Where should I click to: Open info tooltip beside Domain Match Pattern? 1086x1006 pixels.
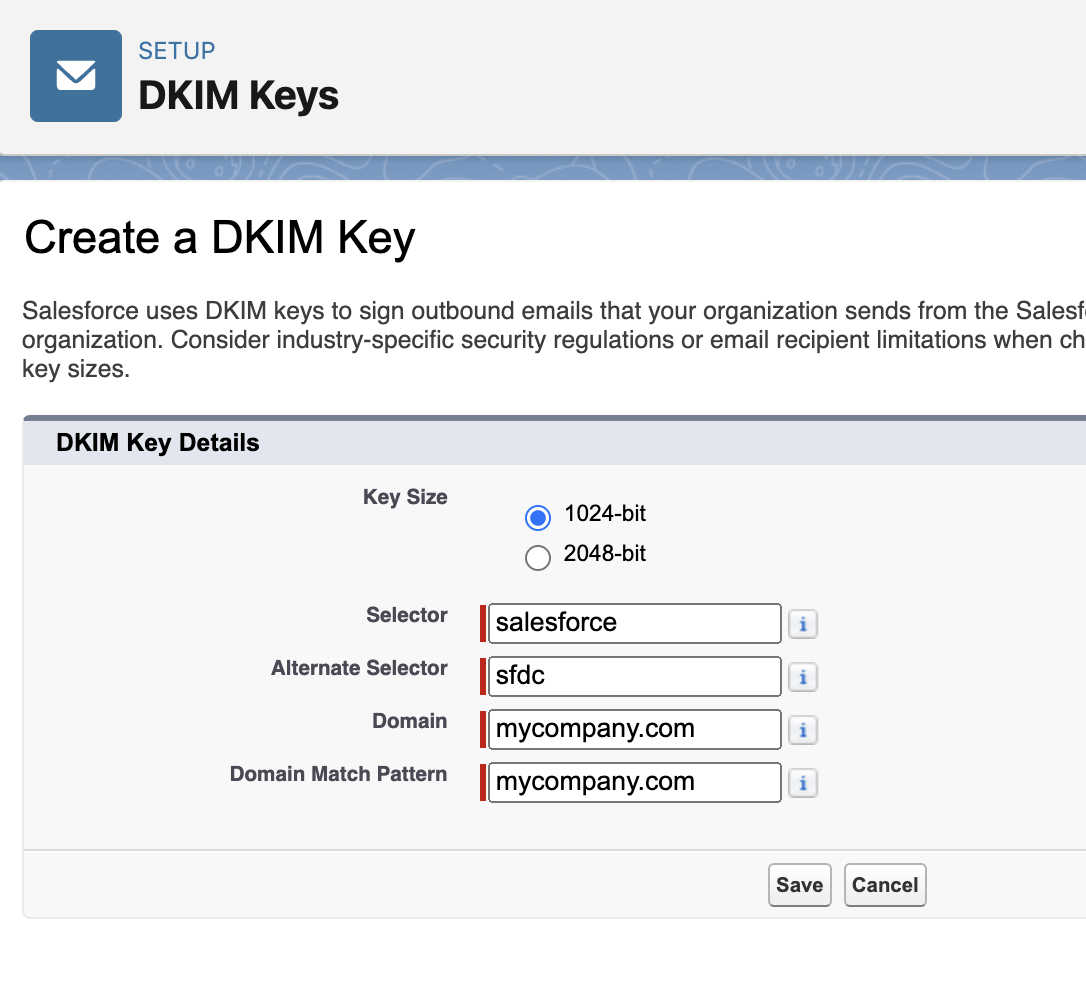tap(802, 782)
